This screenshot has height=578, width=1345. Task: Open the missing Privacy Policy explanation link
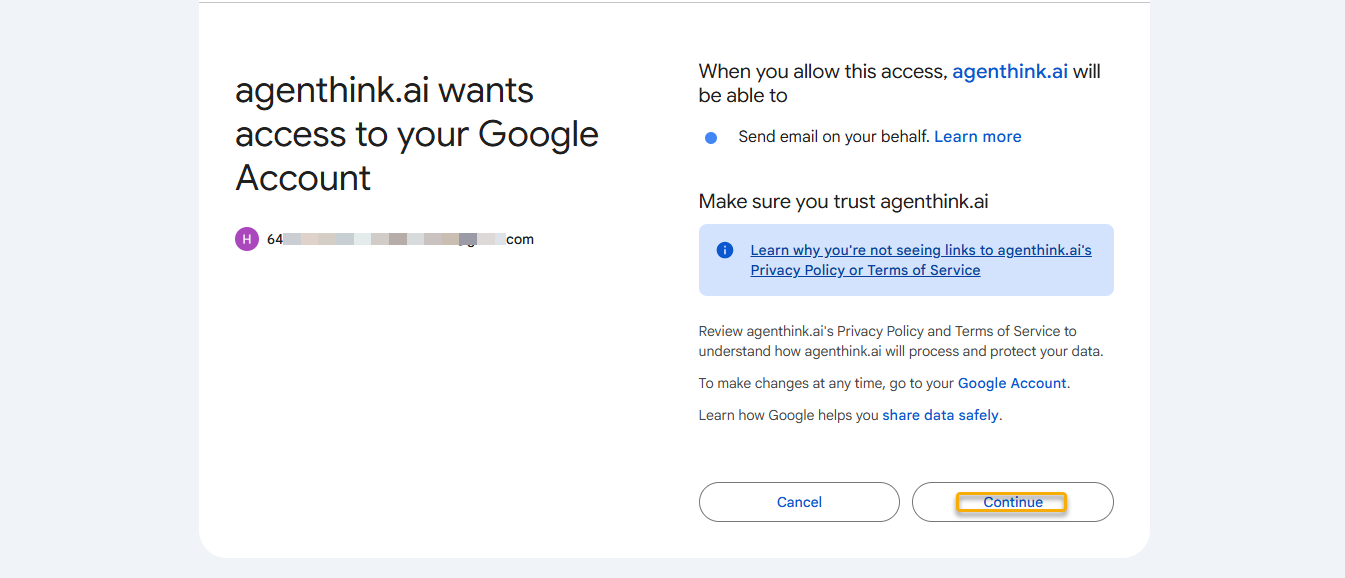920,260
